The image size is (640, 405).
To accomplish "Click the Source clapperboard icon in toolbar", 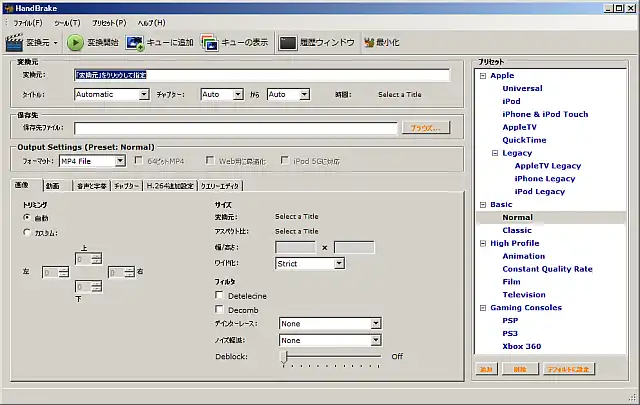I will point(14,42).
